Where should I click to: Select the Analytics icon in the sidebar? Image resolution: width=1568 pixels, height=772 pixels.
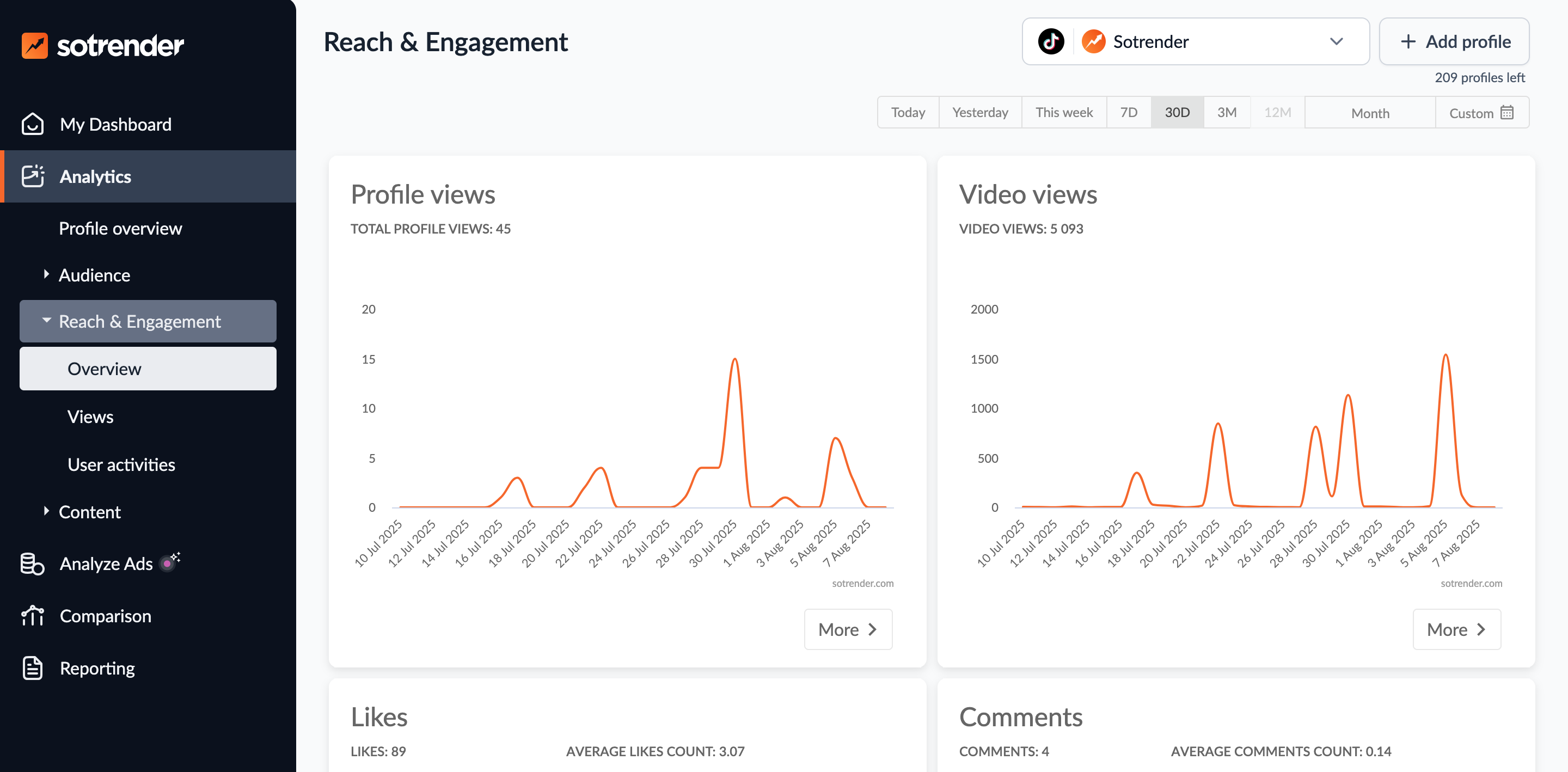pyautogui.click(x=33, y=176)
